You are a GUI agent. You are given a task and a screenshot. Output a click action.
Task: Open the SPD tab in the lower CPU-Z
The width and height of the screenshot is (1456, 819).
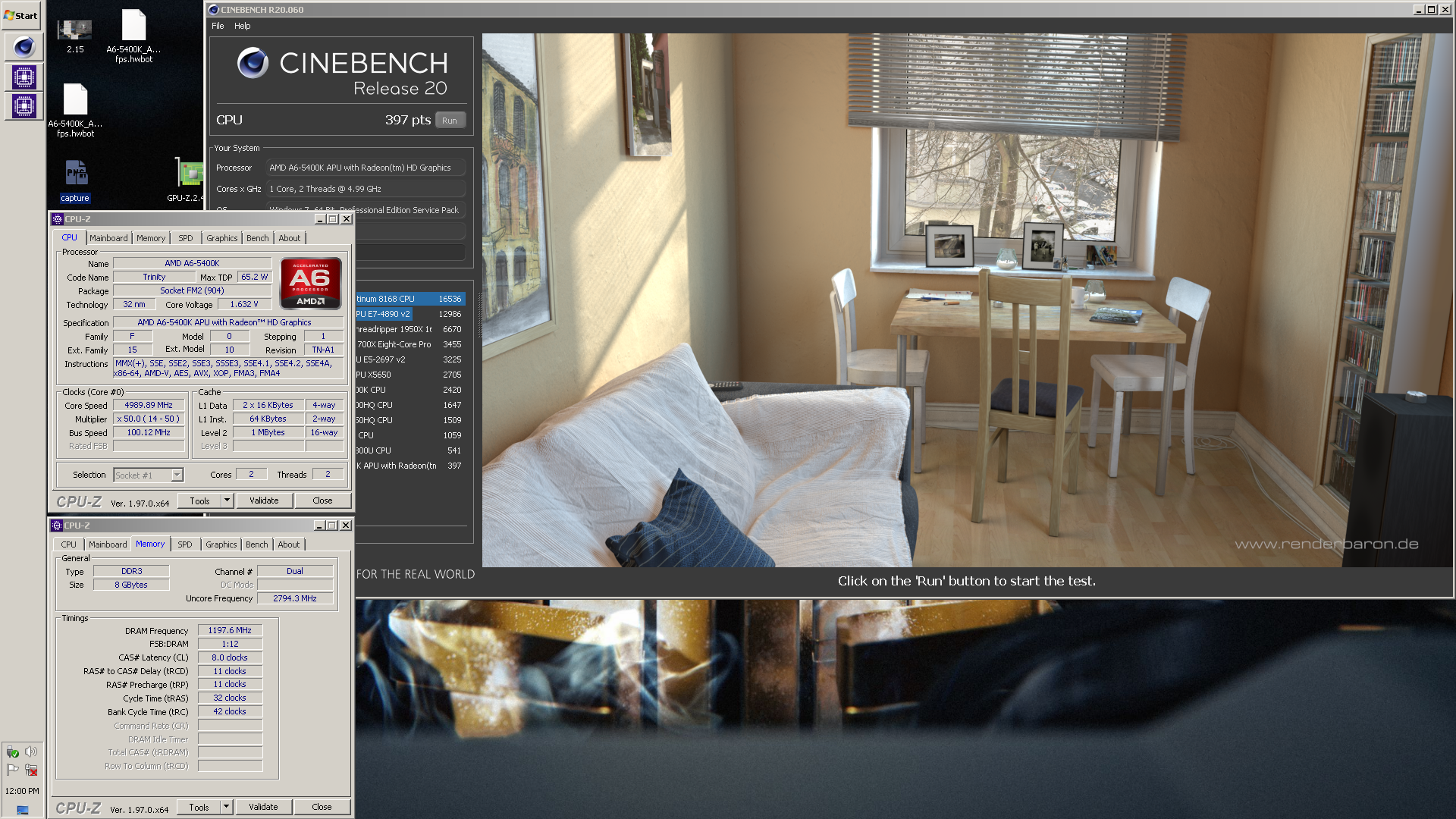(184, 544)
